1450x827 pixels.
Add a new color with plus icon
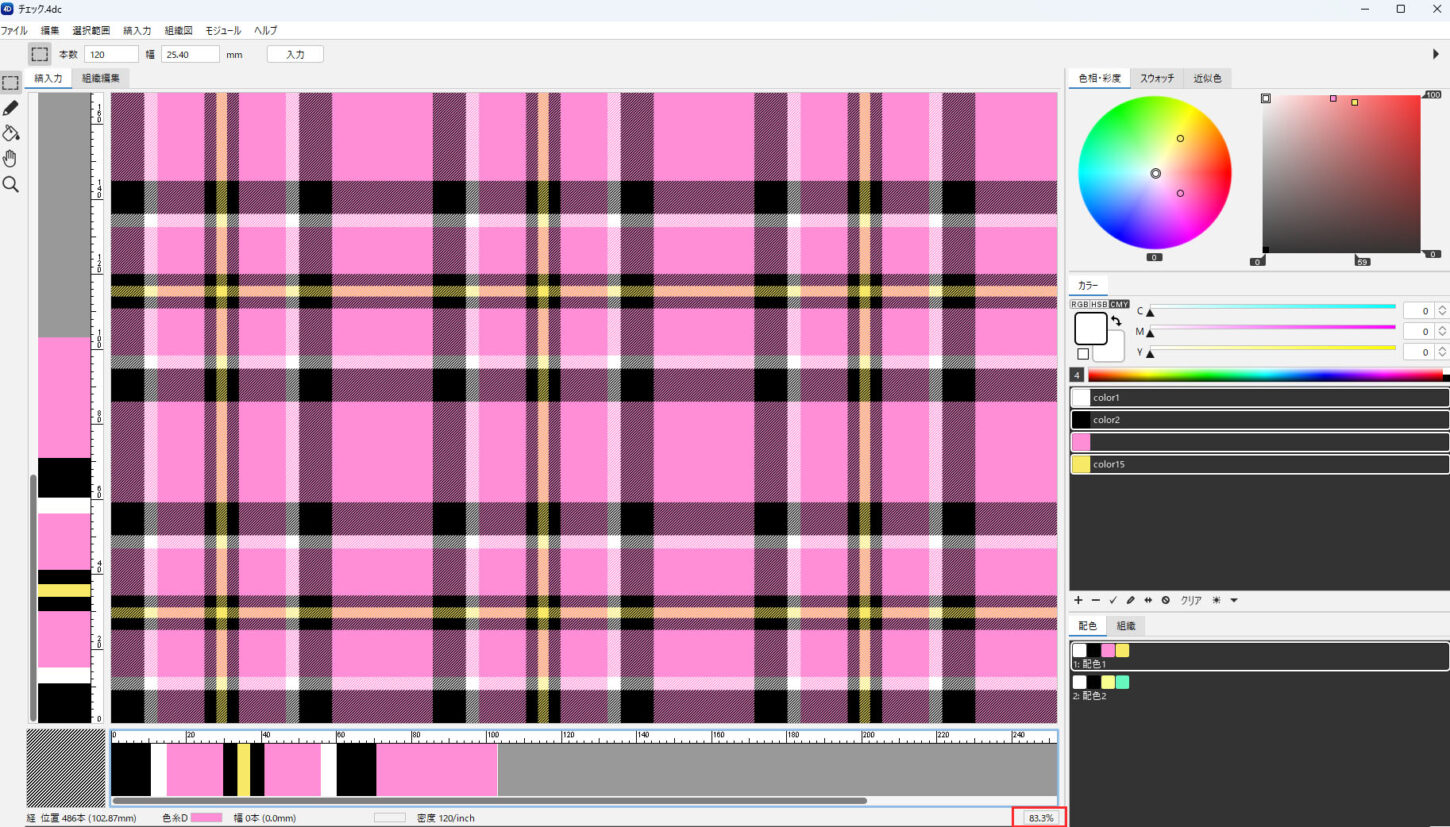click(x=1078, y=600)
